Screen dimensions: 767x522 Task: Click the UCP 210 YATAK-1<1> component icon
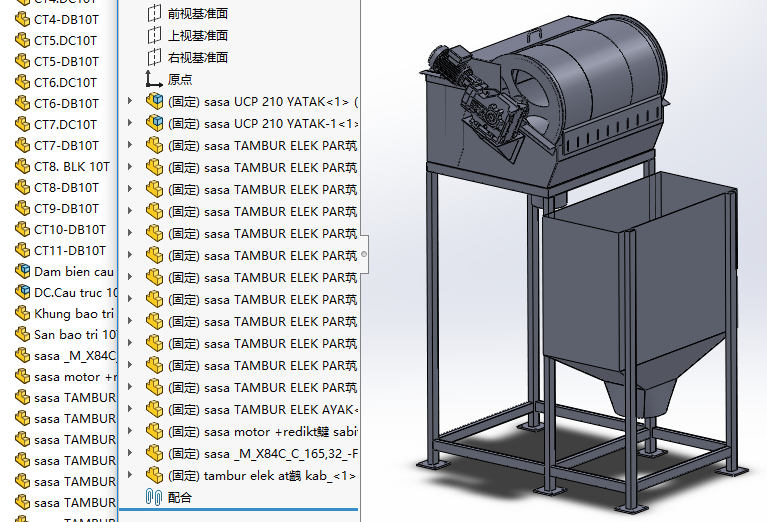(155, 123)
